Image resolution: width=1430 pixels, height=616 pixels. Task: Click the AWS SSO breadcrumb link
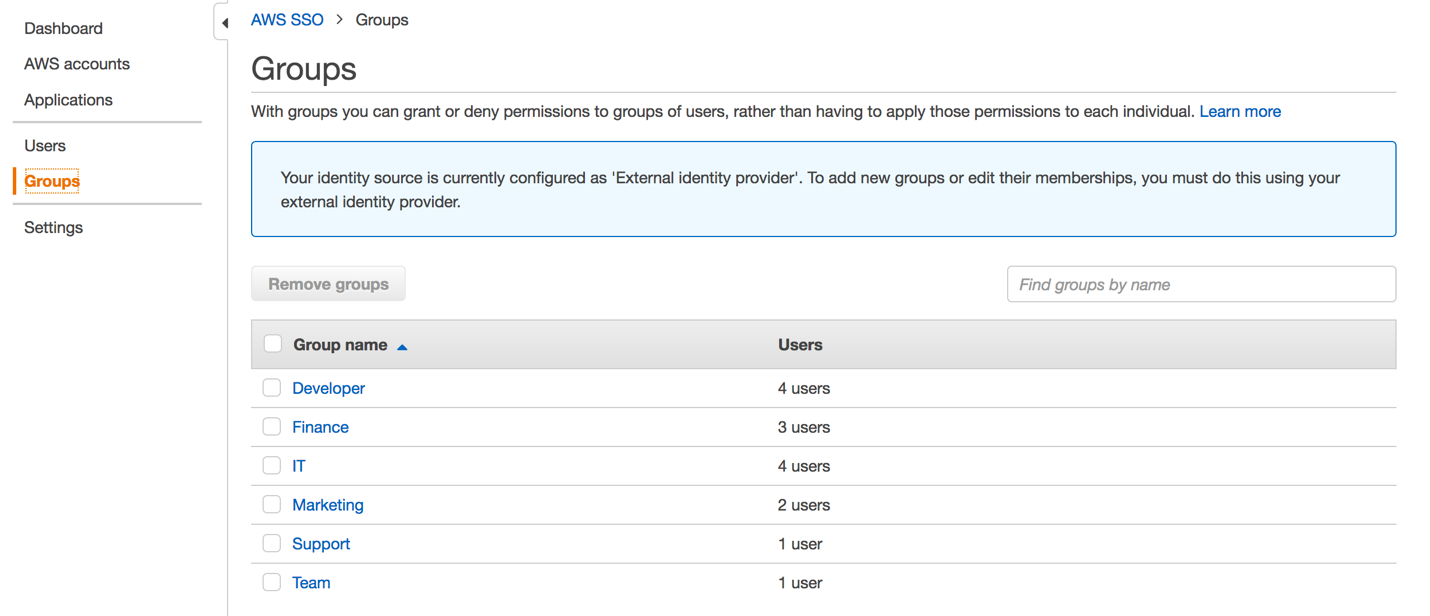(287, 19)
